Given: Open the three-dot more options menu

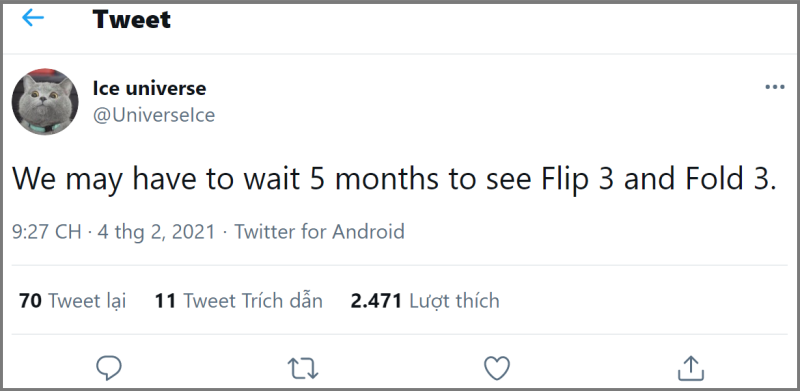Looking at the screenshot, I should click(x=774, y=87).
